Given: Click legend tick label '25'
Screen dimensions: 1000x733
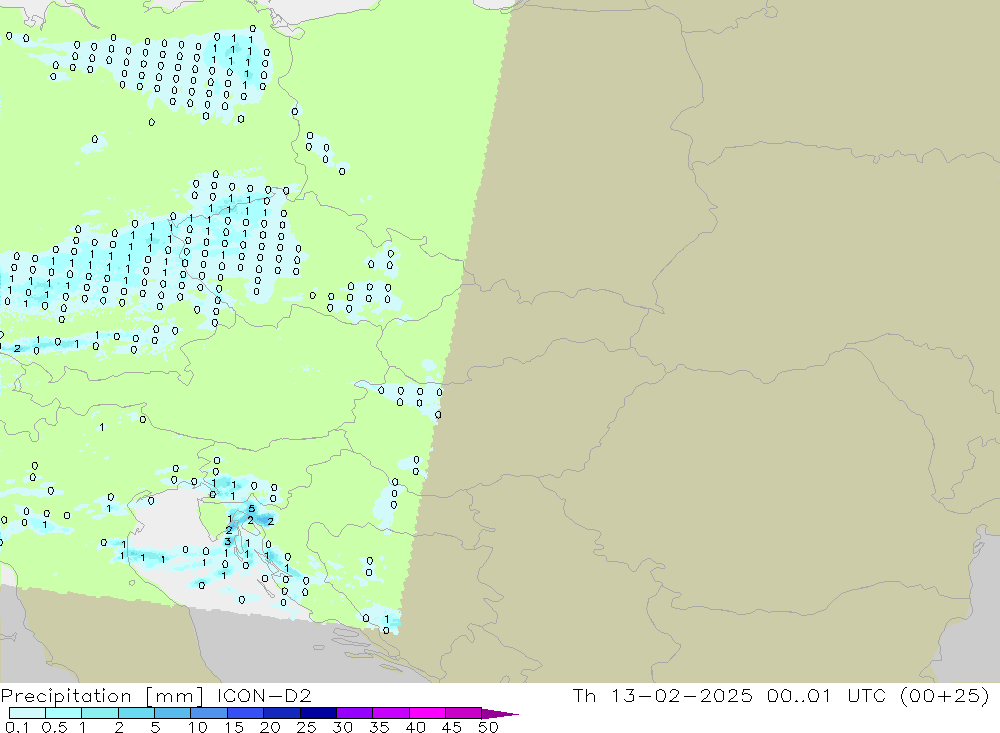Looking at the screenshot, I should point(306,727).
